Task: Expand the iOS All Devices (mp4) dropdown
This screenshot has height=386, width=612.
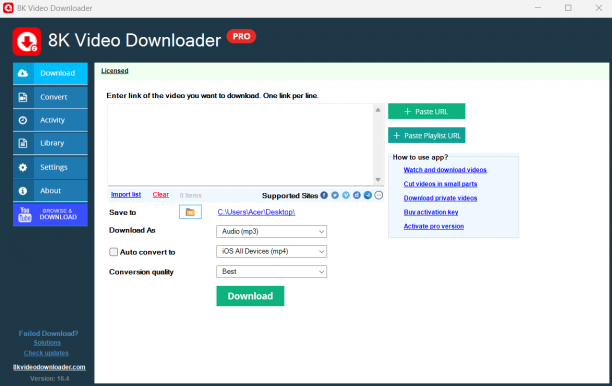Action: point(271,251)
